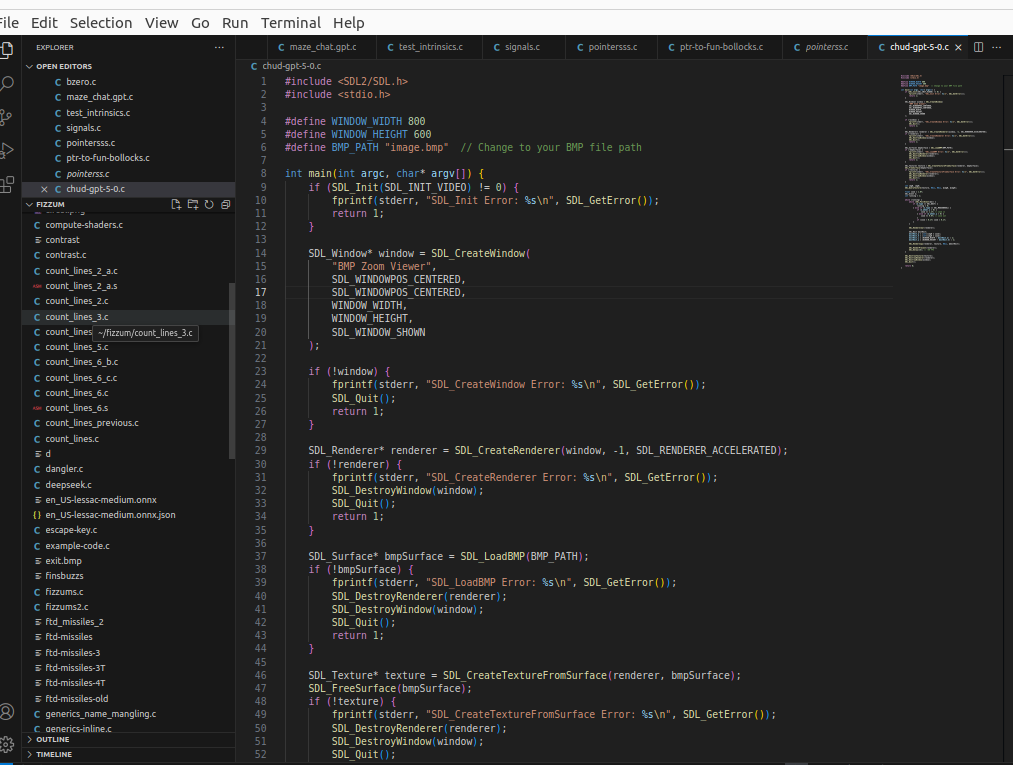Open the File menu

(x=9, y=23)
